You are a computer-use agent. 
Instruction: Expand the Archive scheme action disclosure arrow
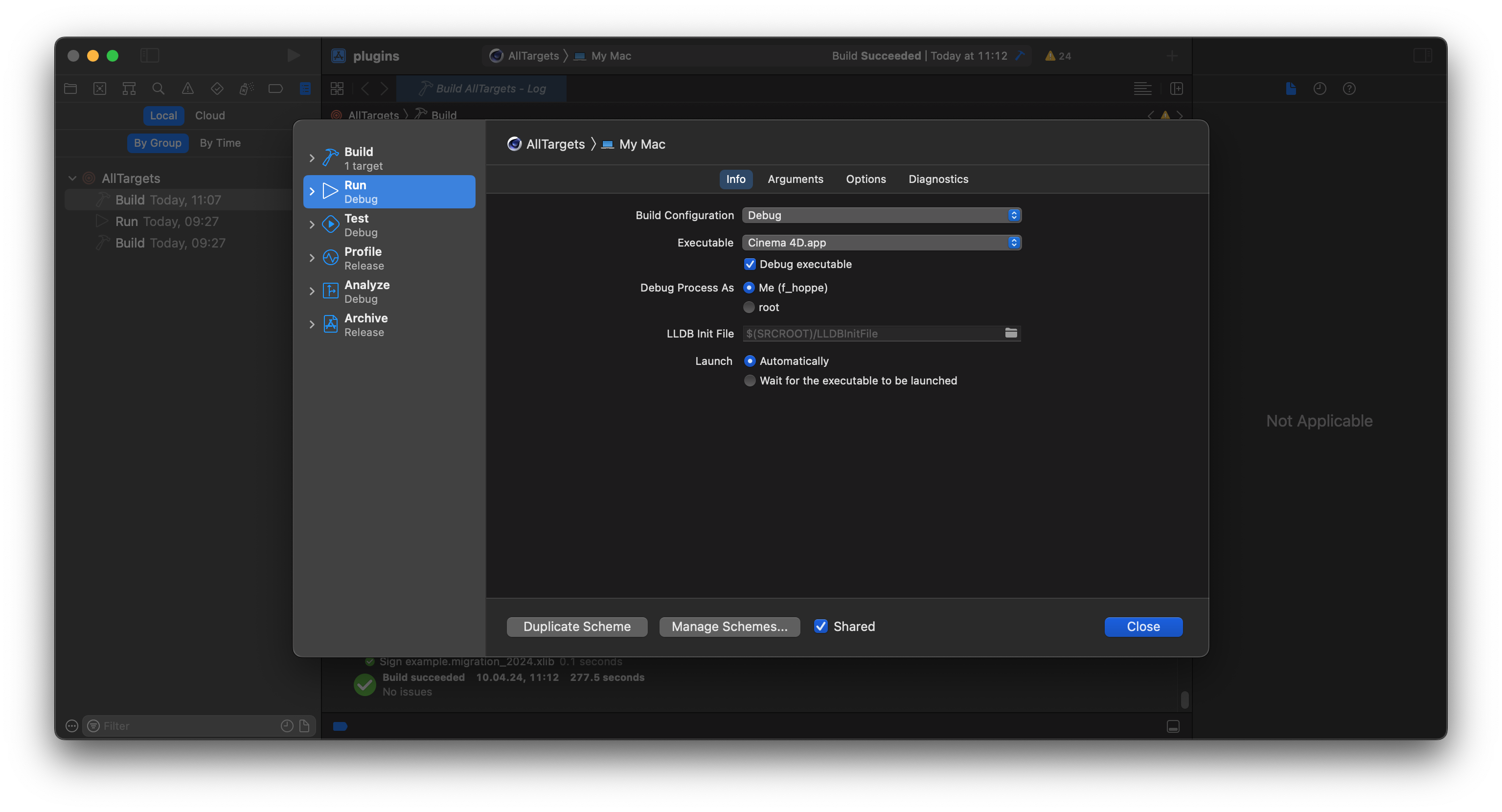312,325
